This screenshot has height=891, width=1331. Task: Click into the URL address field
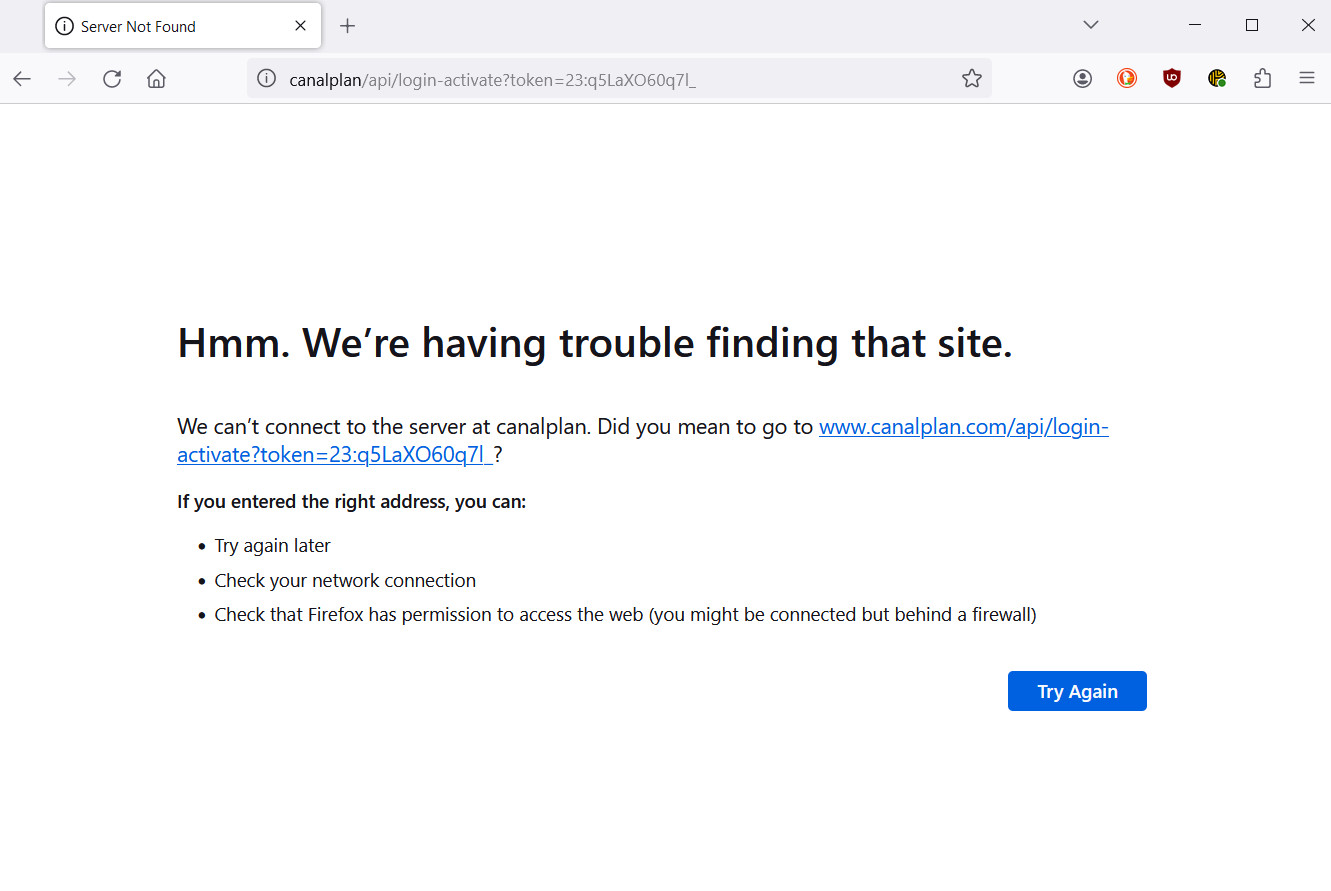pos(600,79)
